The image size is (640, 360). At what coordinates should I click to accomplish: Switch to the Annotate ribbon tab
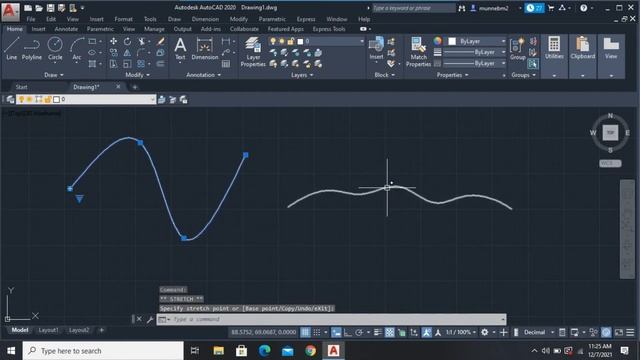coord(66,29)
